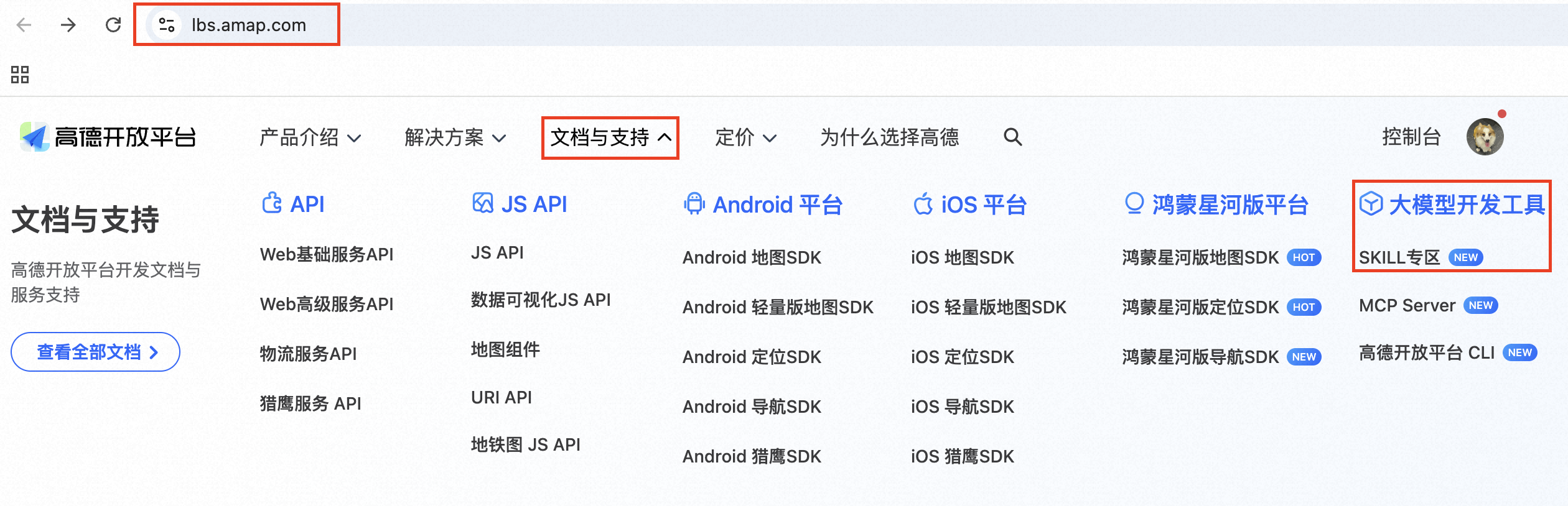
Task: Open the 鸿蒙星河版平台 heading
Action: pyautogui.click(x=1230, y=205)
